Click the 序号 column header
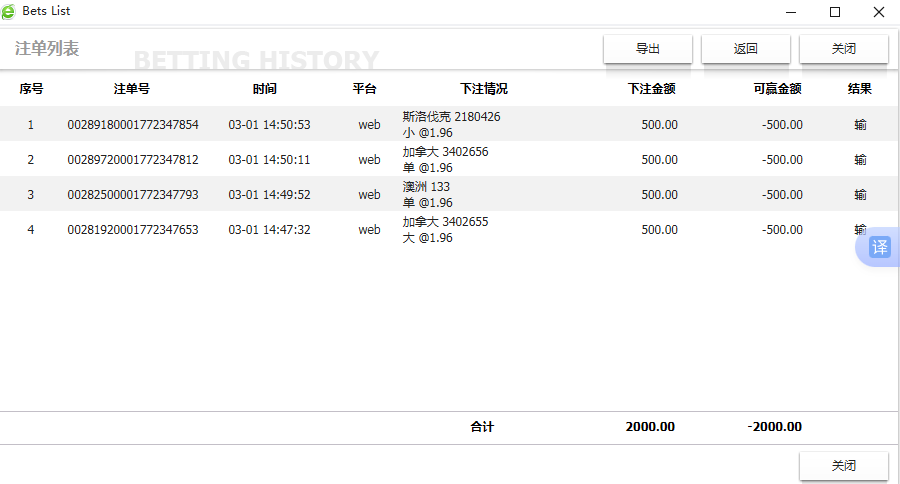 pyautogui.click(x=31, y=89)
